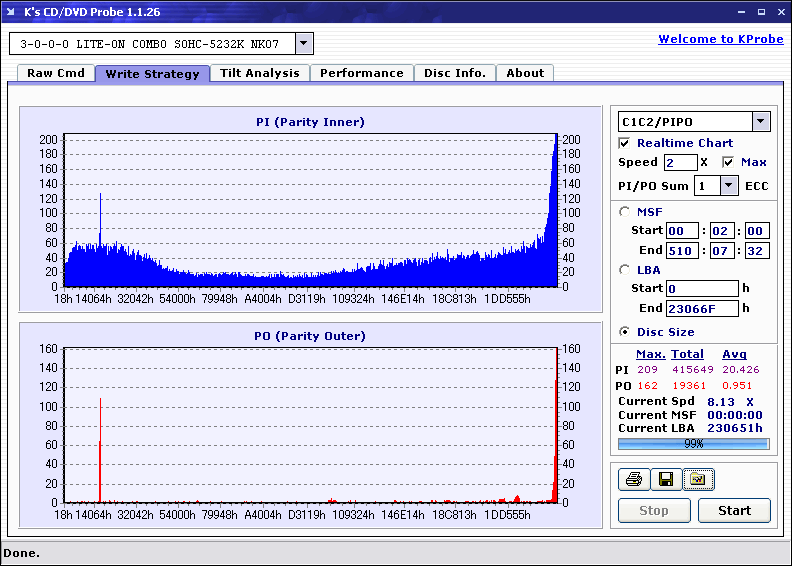Screen dimensions: 792x566
Task: Open the PI/PO Sum ECC dropdown
Action: (729, 186)
